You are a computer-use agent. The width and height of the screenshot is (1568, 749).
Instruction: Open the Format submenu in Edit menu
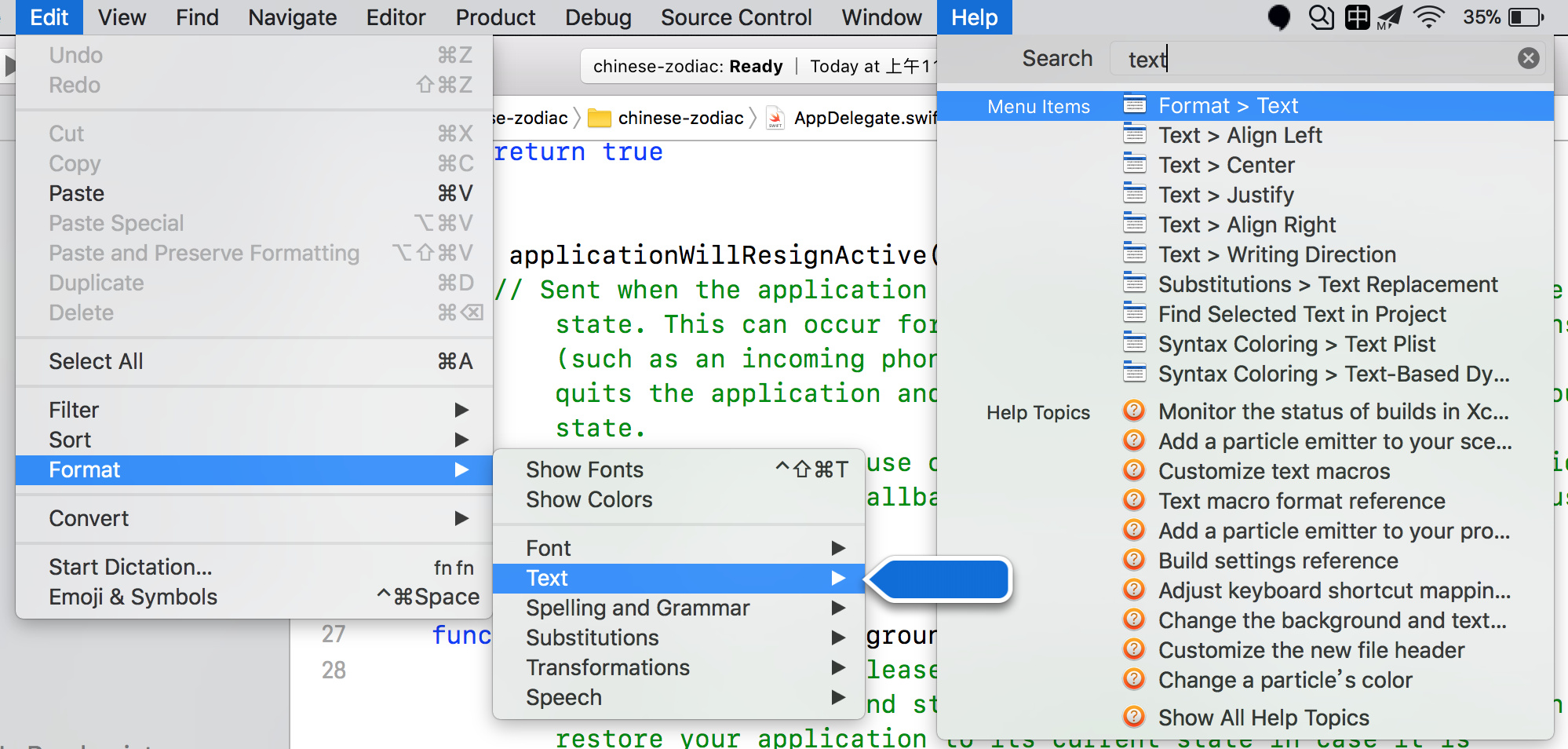click(254, 469)
